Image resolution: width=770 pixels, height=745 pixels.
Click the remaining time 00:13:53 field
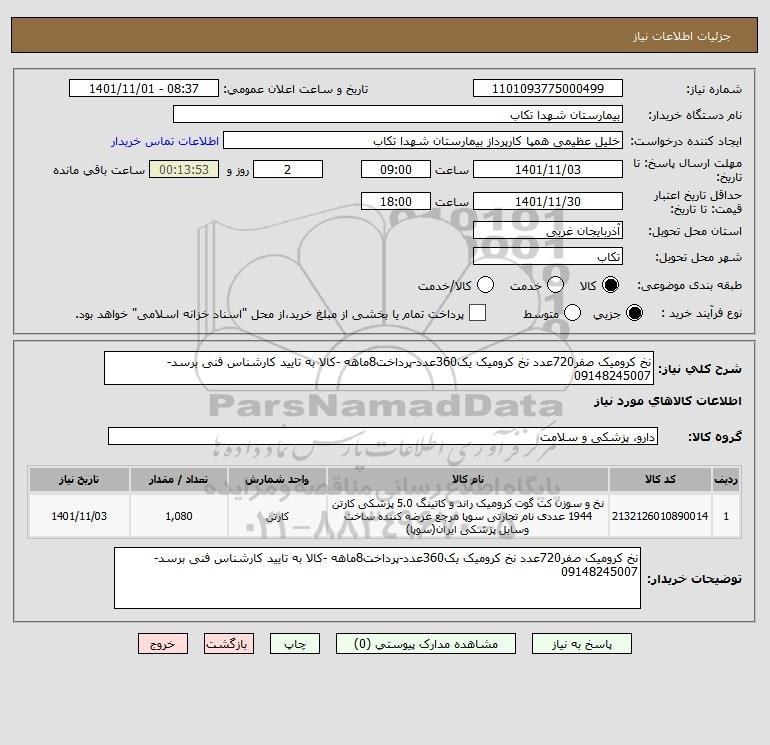[x=184, y=169]
